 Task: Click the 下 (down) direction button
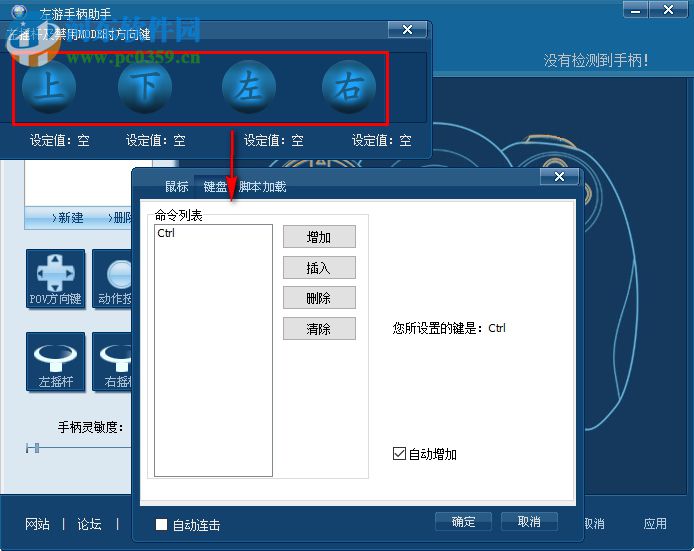pos(145,88)
